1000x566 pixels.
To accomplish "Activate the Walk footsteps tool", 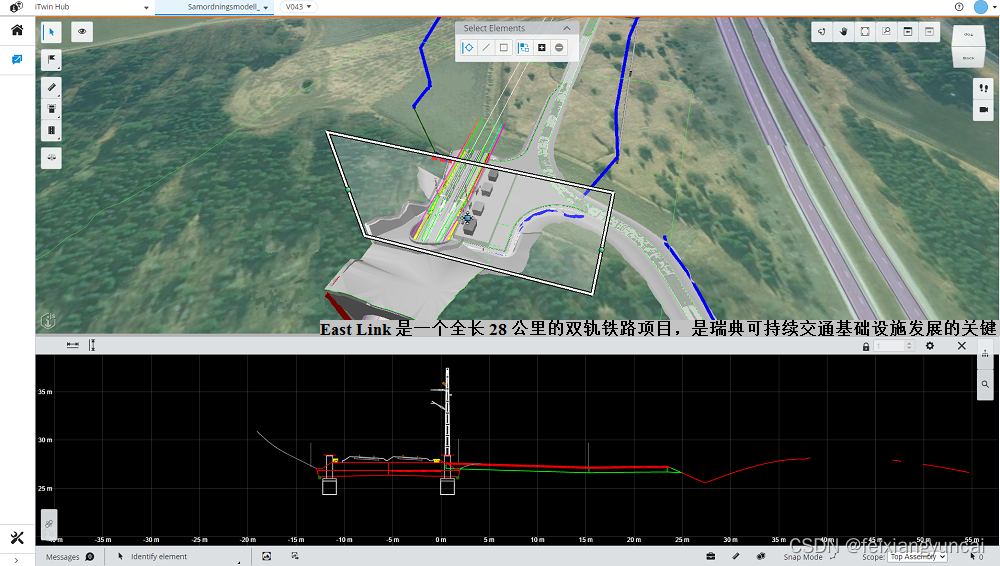I will pyautogui.click(x=983, y=87).
